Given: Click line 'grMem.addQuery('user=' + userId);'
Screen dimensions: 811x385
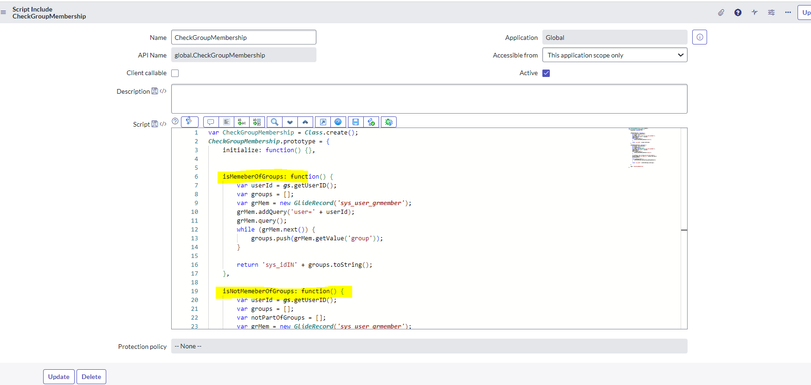Looking at the screenshot, I should pyautogui.click(x=295, y=212).
